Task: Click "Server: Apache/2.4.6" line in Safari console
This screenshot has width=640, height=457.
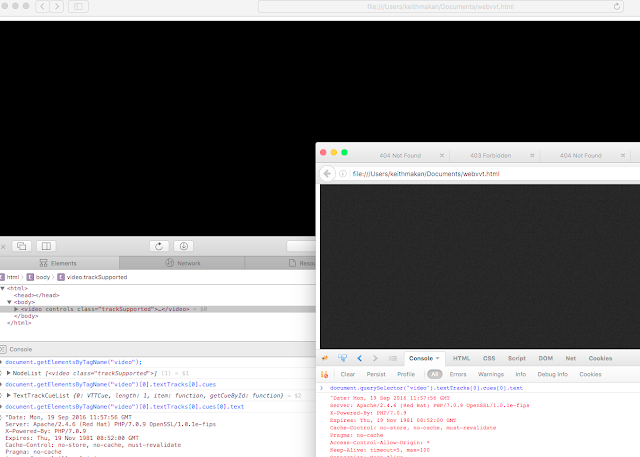Action: [111, 424]
